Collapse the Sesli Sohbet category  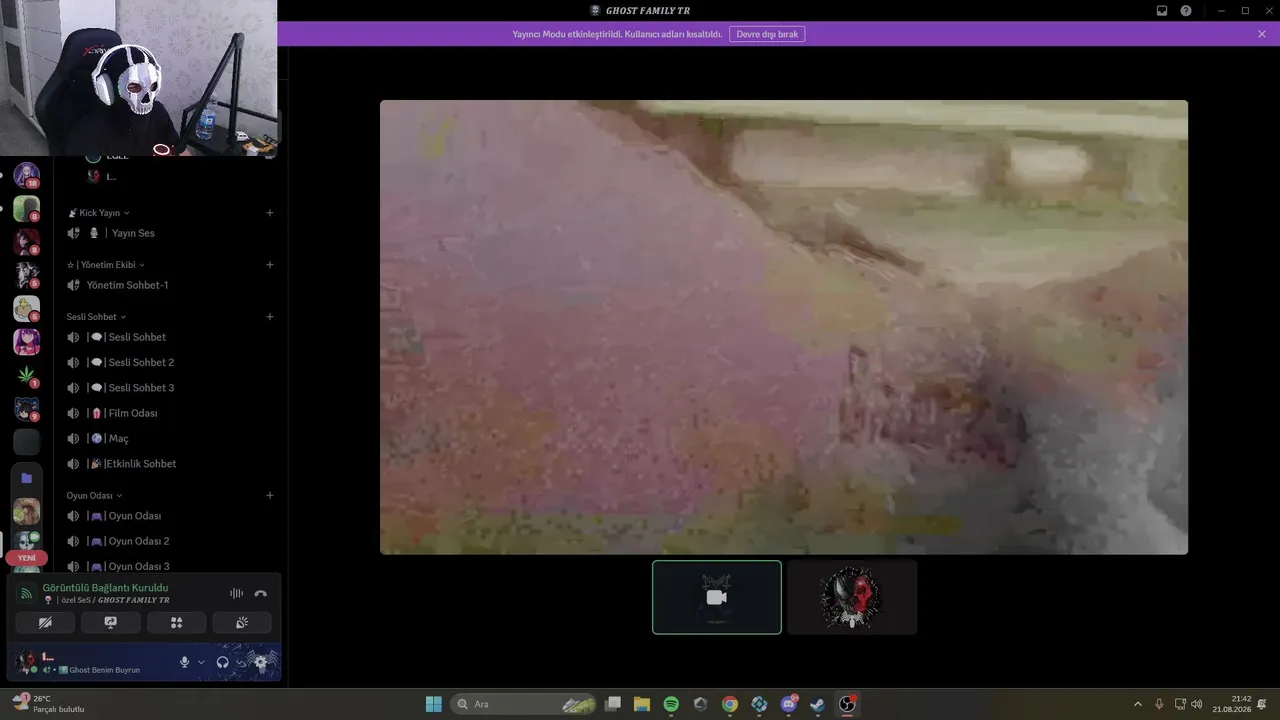coord(96,317)
